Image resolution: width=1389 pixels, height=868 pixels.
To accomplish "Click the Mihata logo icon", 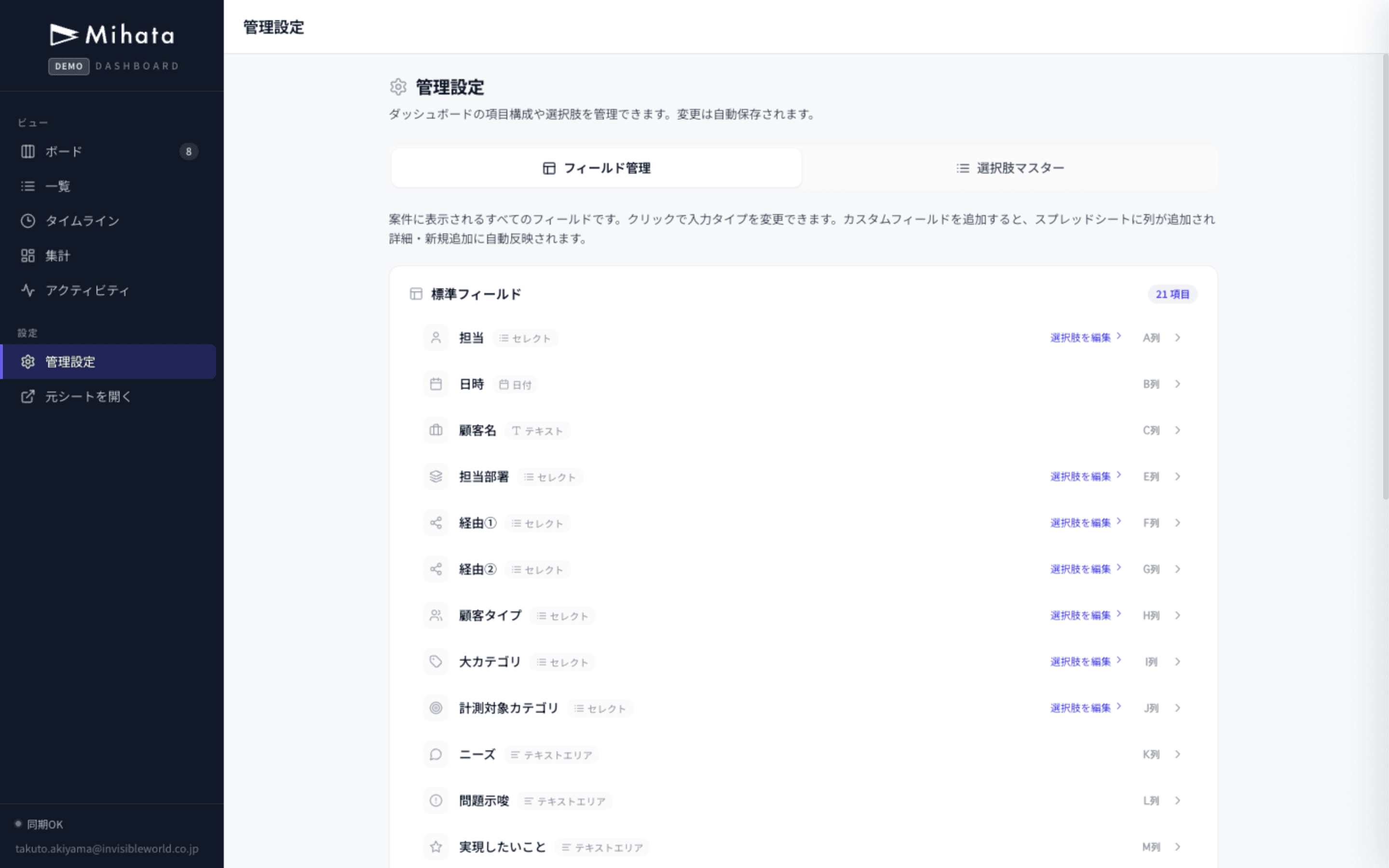I will 63,35.
